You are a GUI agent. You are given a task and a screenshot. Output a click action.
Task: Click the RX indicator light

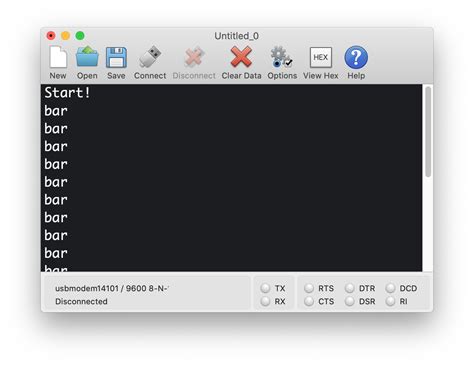pos(265,301)
